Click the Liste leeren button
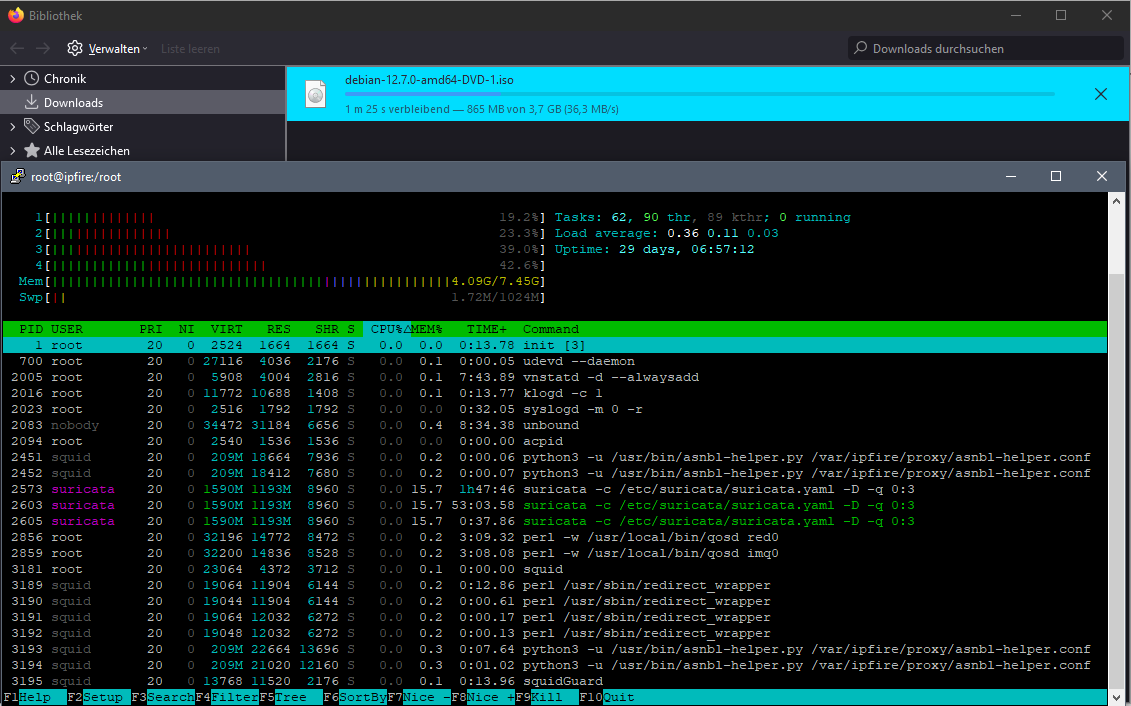Screen dimensions: 1131x706 point(190,49)
